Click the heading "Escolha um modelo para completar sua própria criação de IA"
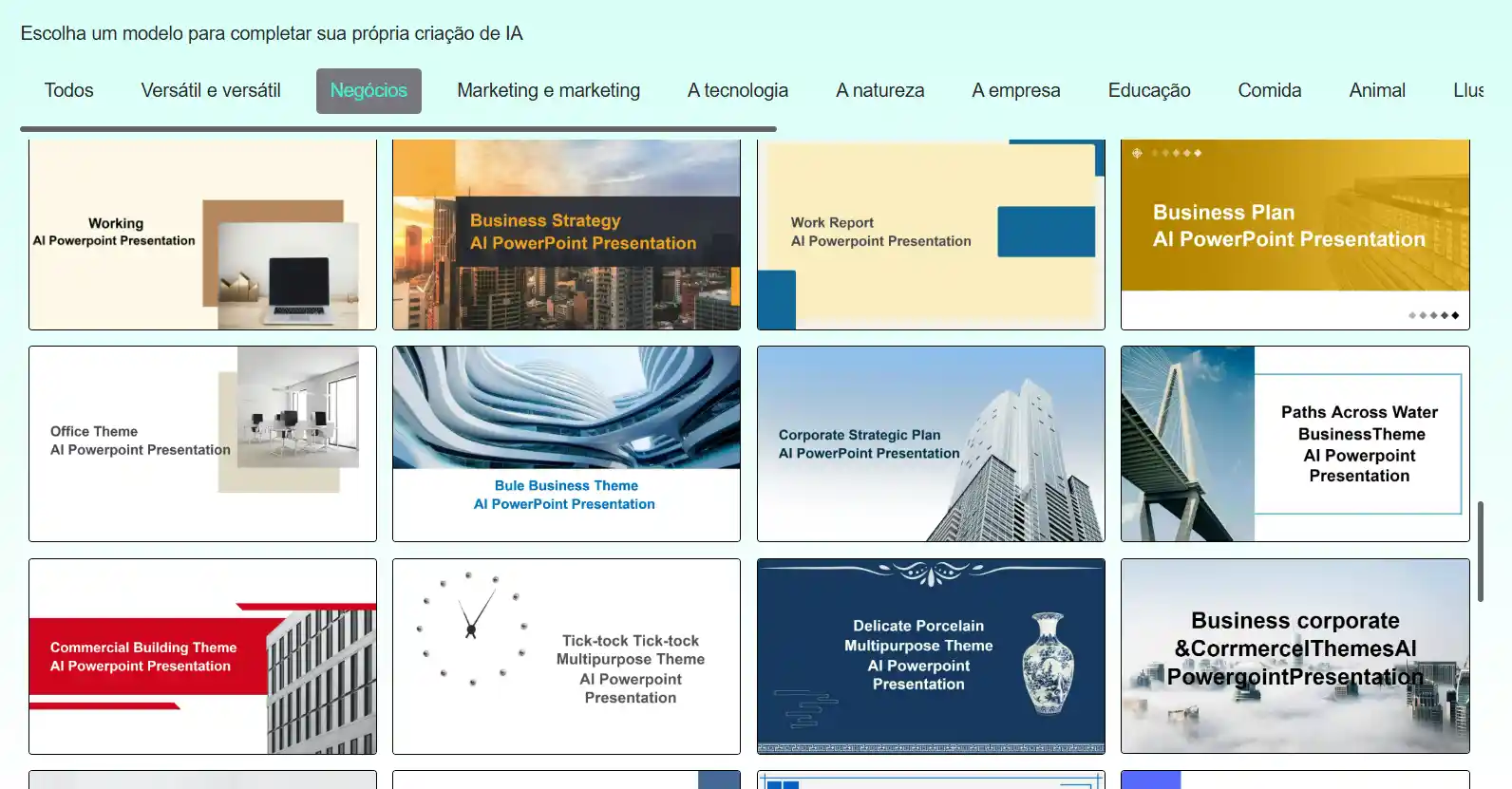Image resolution: width=1512 pixels, height=789 pixels. (272, 33)
